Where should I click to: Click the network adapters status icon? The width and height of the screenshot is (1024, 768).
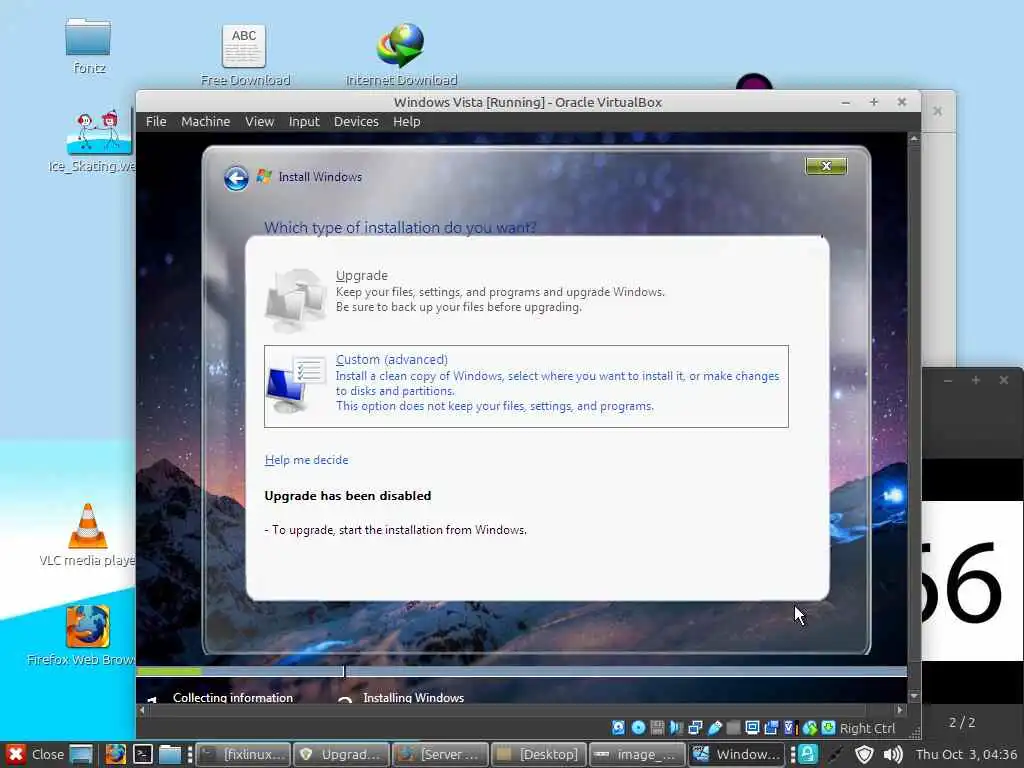coord(695,728)
